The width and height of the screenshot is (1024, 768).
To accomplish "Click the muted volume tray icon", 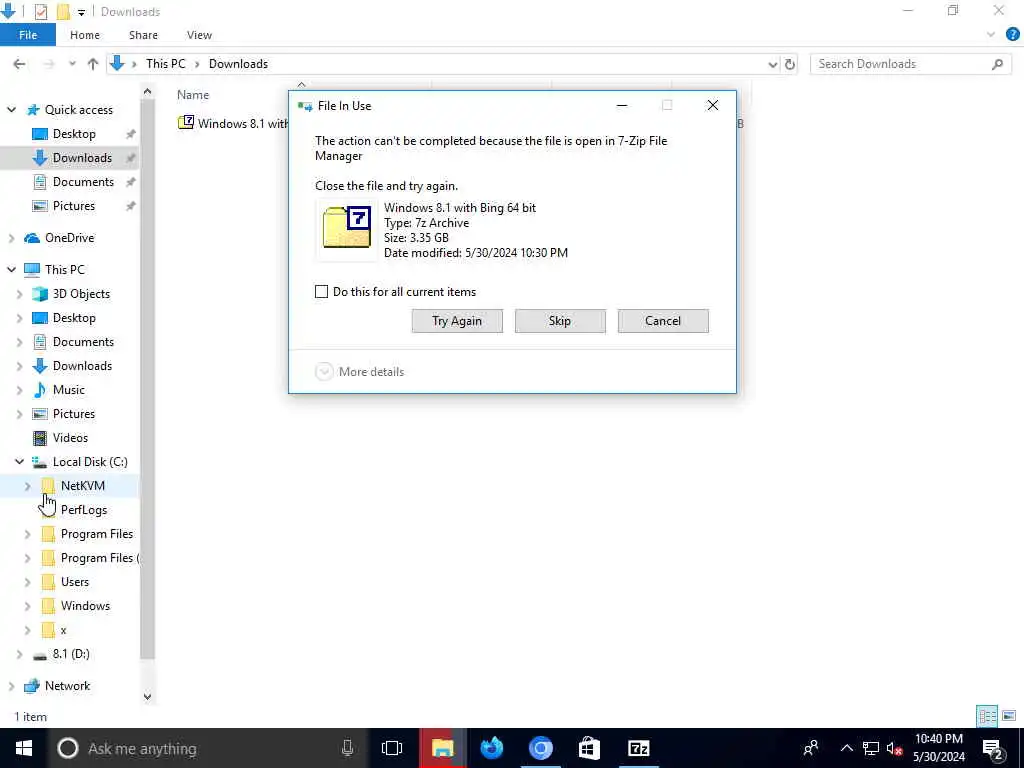I will point(894,748).
